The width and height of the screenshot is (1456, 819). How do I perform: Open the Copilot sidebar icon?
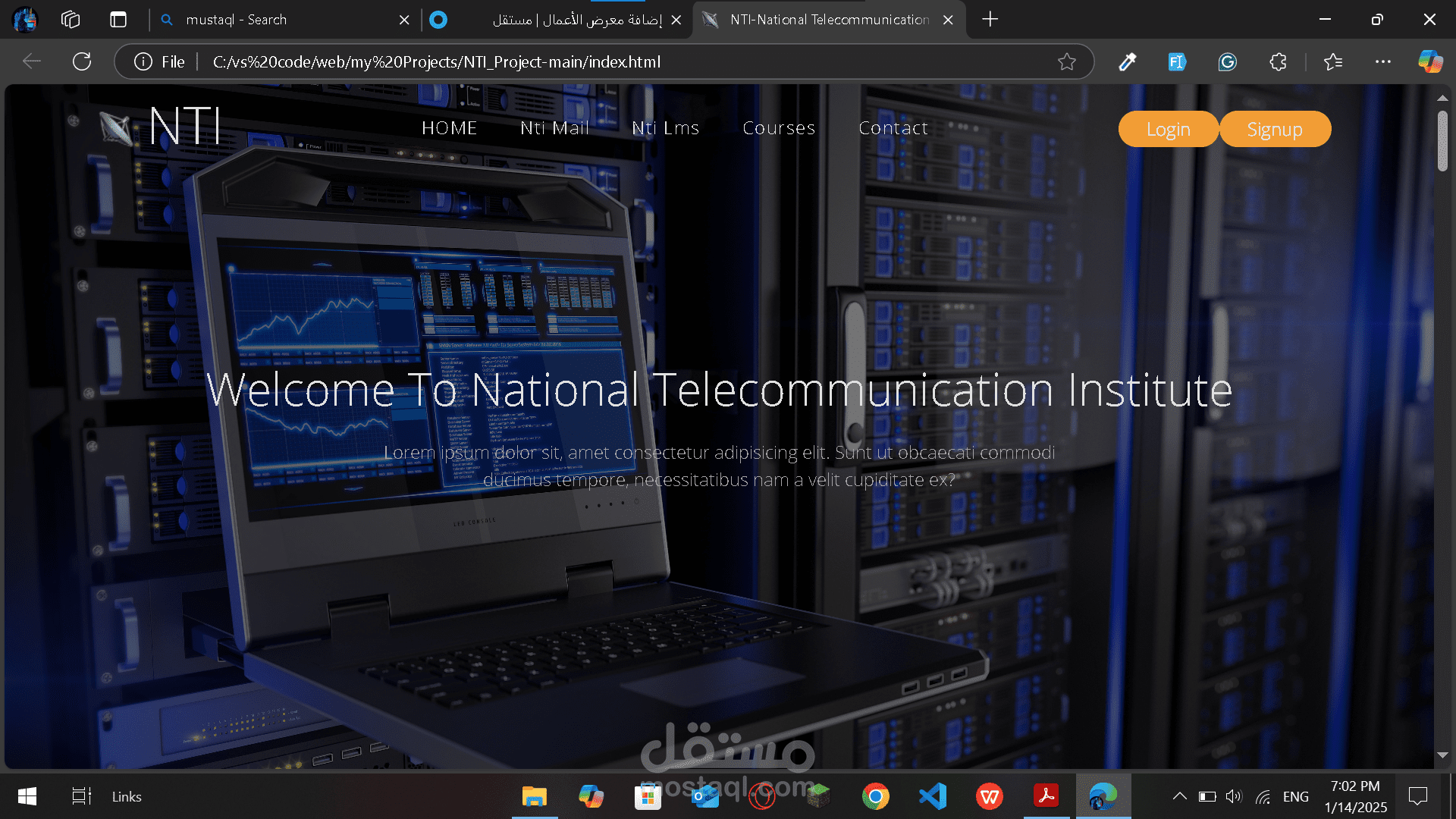coord(1430,61)
